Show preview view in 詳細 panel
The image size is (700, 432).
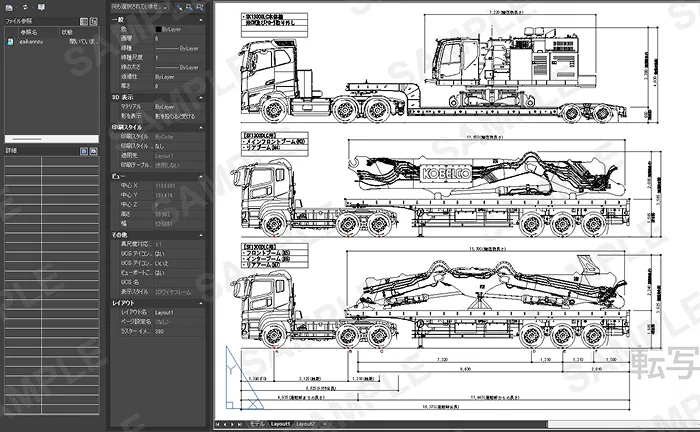point(93,151)
